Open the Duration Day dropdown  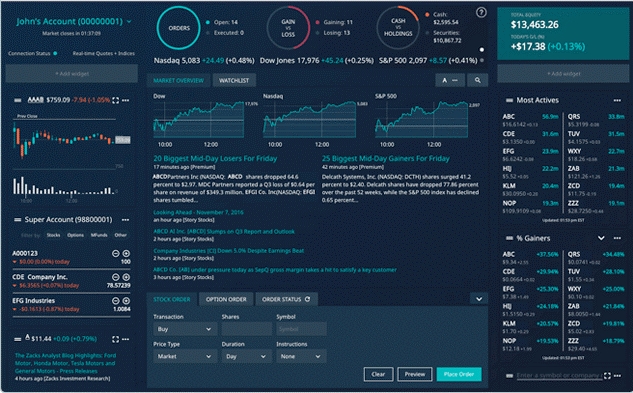246,357
